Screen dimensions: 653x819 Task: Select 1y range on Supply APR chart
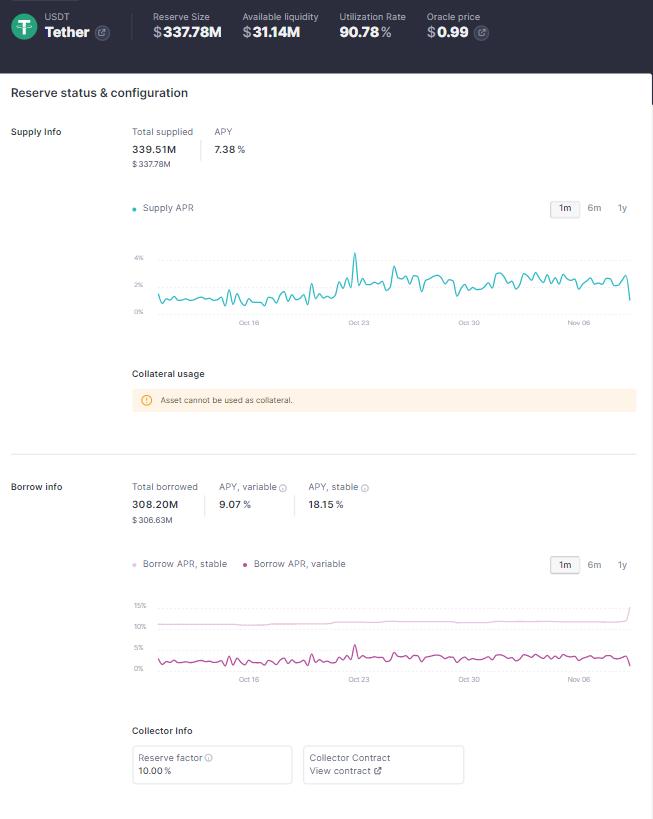[x=622, y=208]
